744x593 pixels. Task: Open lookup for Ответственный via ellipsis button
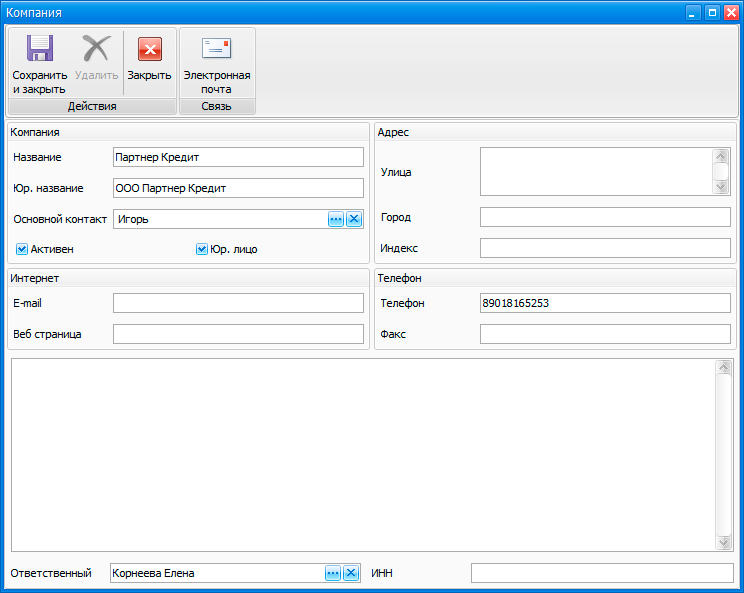[333, 573]
